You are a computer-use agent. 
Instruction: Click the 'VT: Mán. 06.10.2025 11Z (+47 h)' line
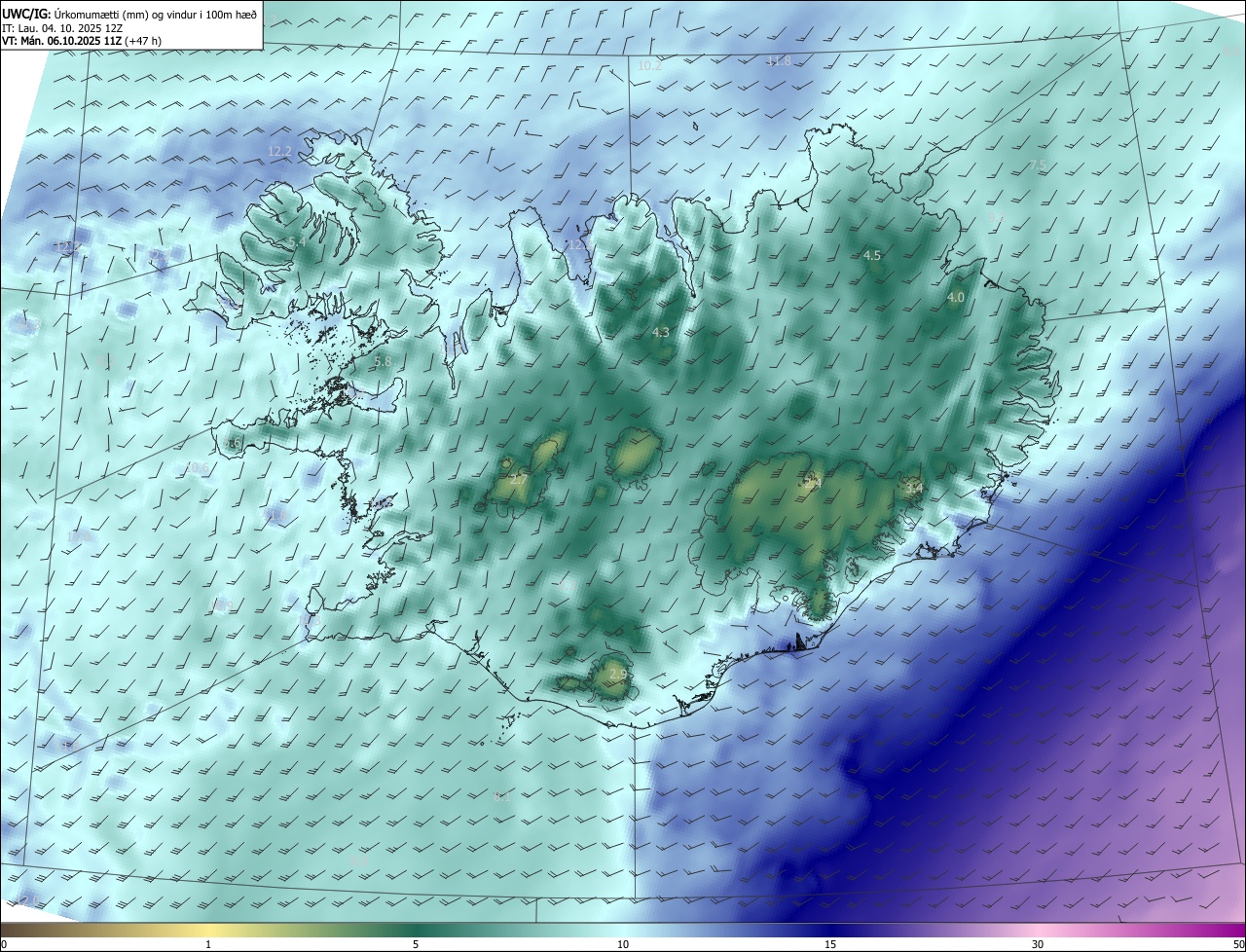[82, 41]
